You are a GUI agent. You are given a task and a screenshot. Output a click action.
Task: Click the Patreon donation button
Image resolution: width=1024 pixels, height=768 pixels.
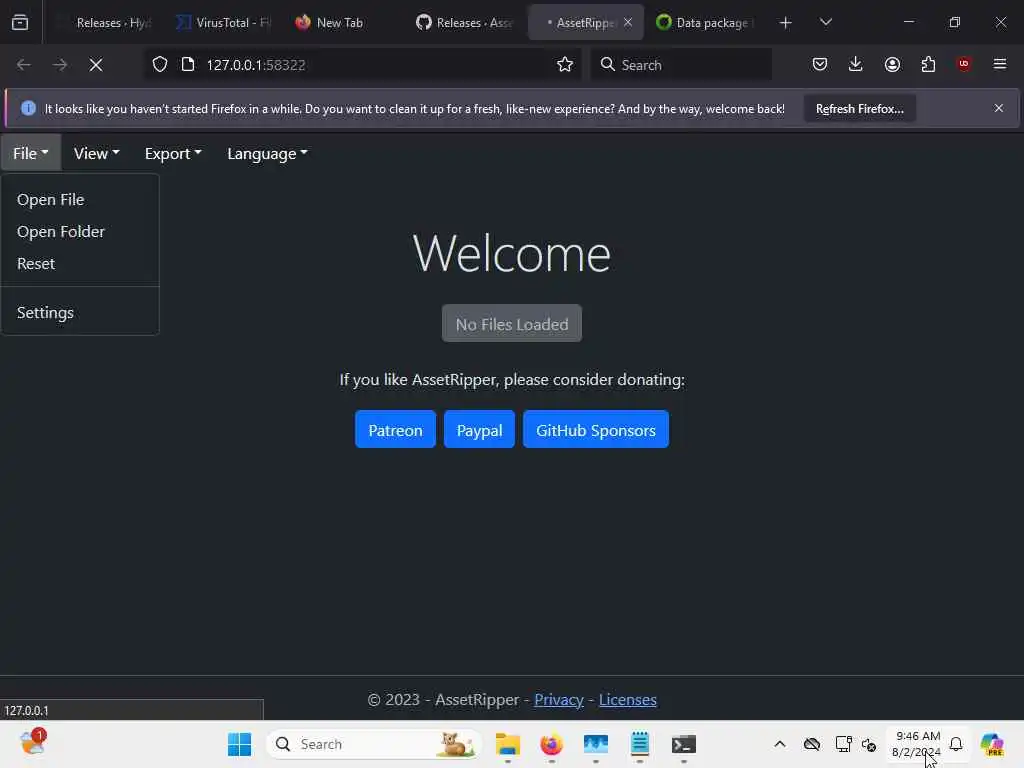(395, 430)
